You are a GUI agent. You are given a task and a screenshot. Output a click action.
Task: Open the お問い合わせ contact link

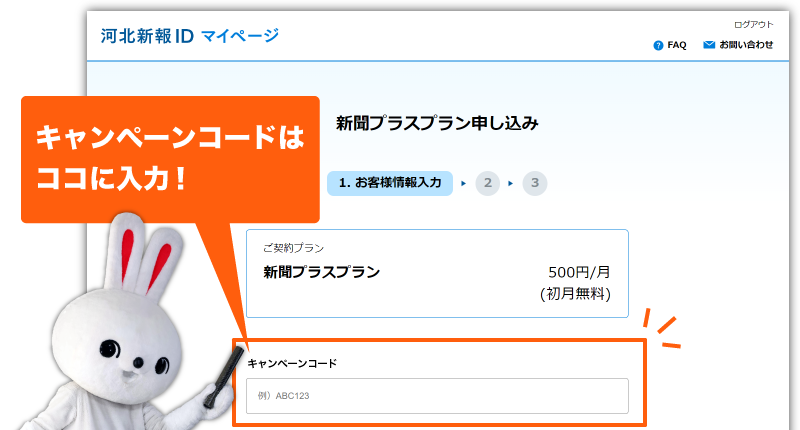746,45
